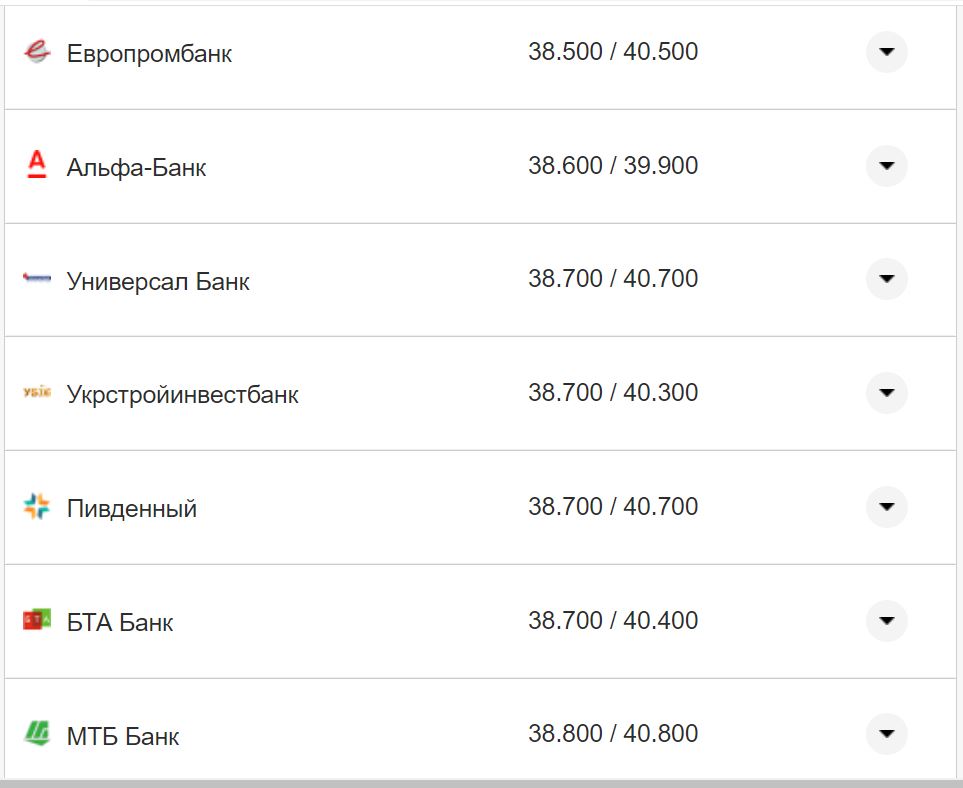Viewport: 963px width, 788px height.
Task: Expand Укрстройинвестбанк rate details
Action: [x=886, y=393]
